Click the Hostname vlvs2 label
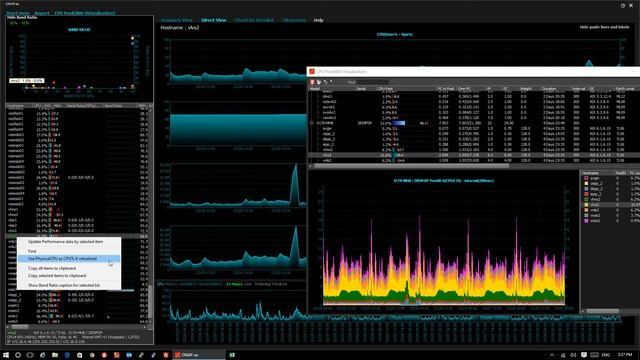 click(x=180, y=28)
